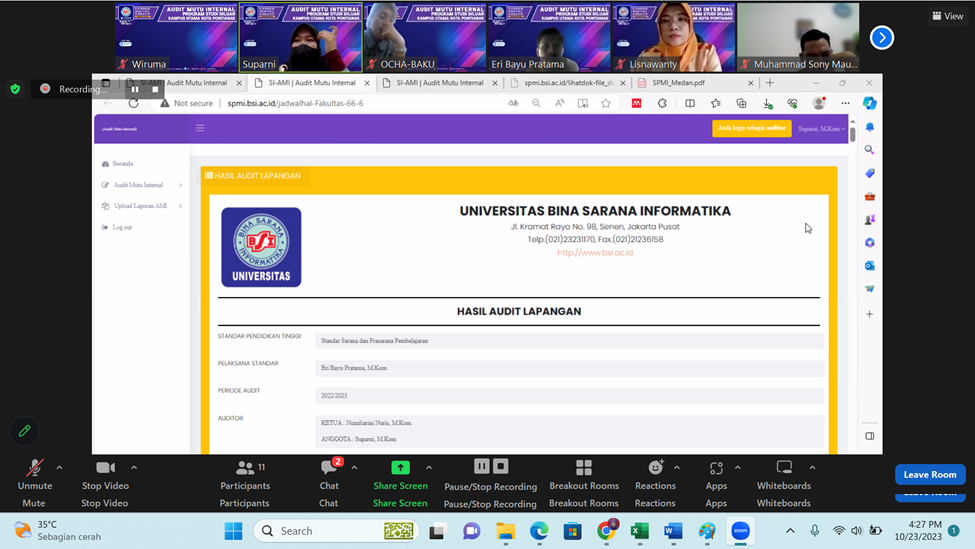Unmute the Zoom microphone
975x549 pixels.
point(35,476)
